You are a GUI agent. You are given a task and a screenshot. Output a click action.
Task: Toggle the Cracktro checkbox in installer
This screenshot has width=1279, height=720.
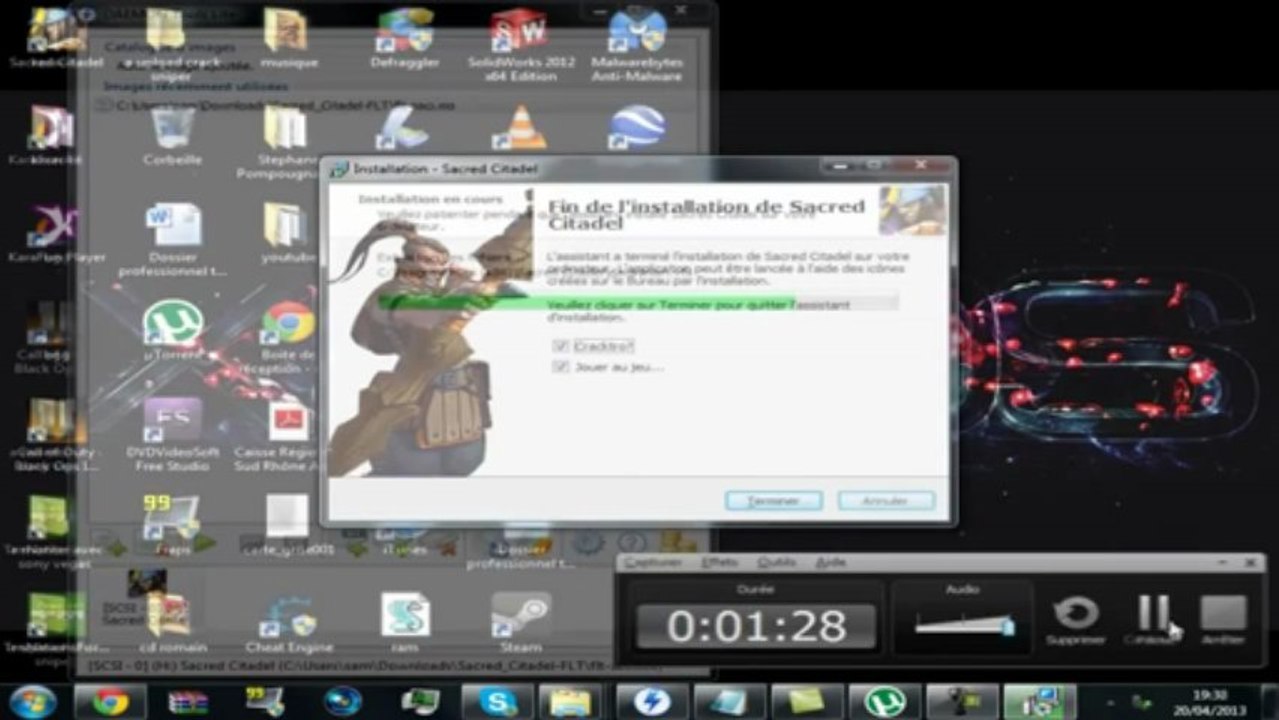(x=560, y=346)
